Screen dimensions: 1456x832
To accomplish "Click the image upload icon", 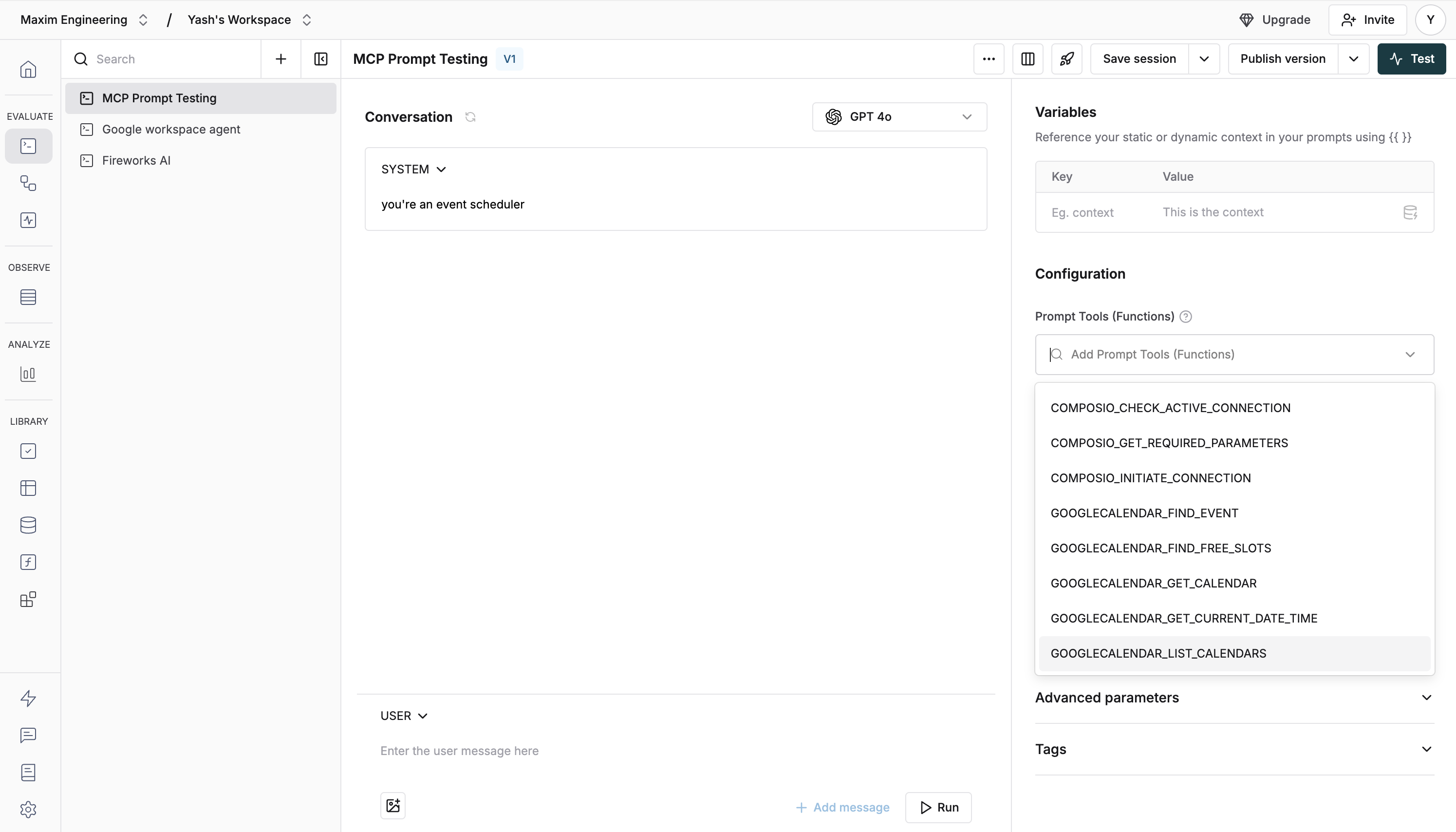I will click(393, 806).
